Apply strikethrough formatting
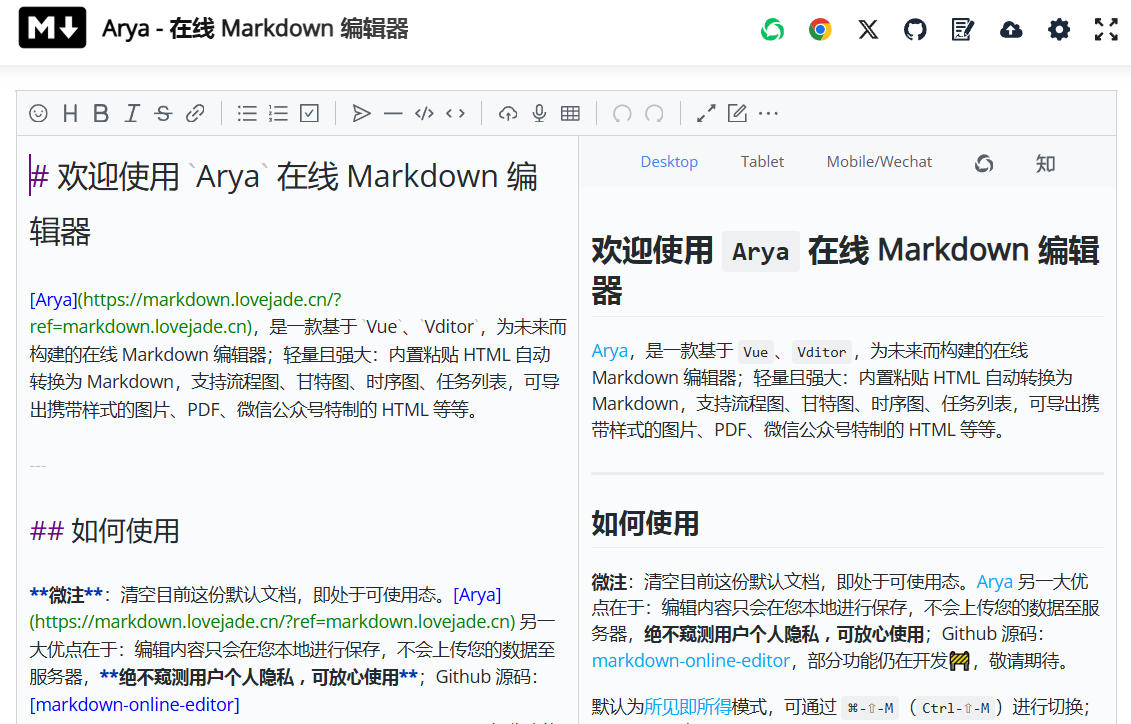 (x=163, y=114)
